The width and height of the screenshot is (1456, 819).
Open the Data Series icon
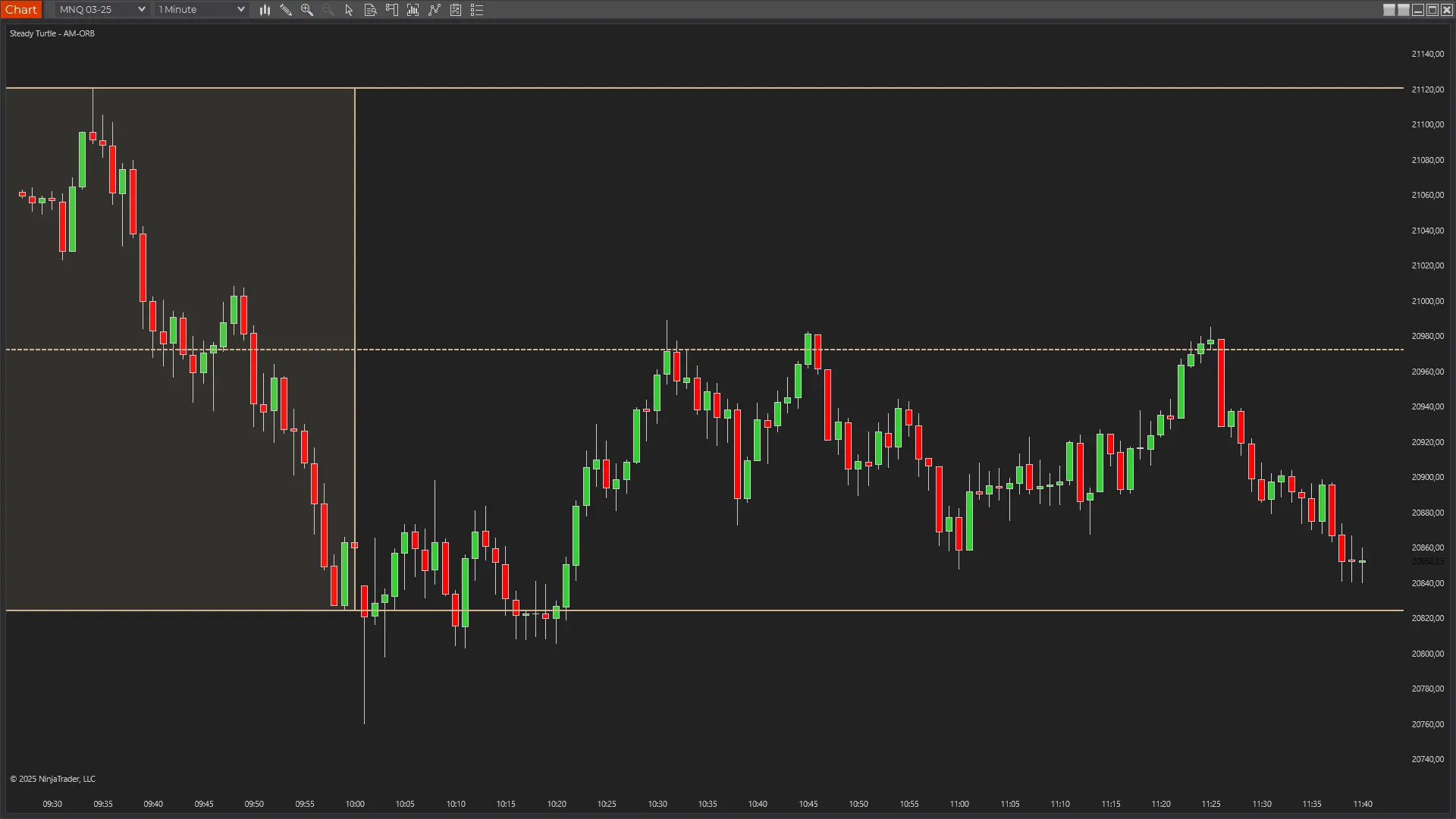click(413, 10)
